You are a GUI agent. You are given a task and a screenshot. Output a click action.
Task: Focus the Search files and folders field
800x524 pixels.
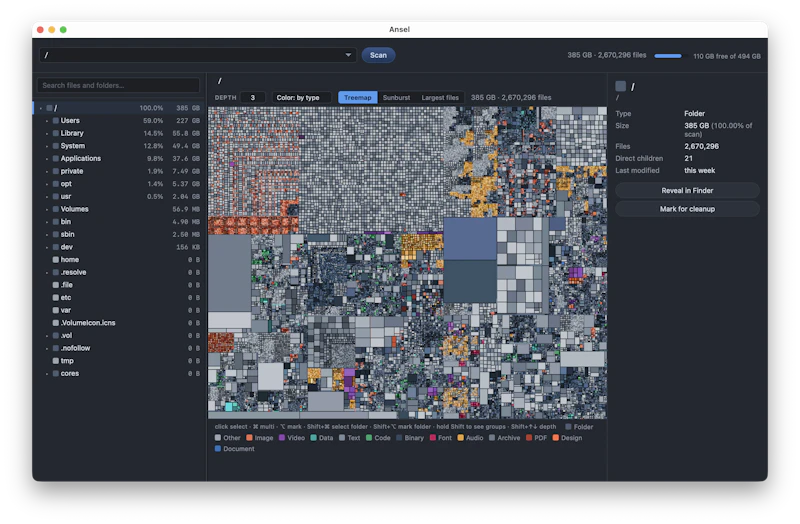coord(118,85)
